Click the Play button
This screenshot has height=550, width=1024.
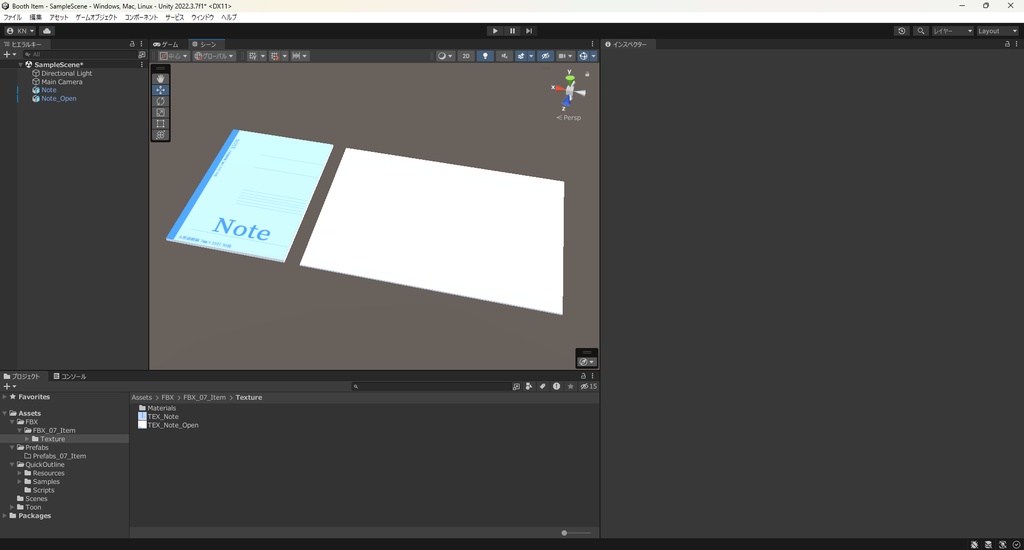point(495,31)
